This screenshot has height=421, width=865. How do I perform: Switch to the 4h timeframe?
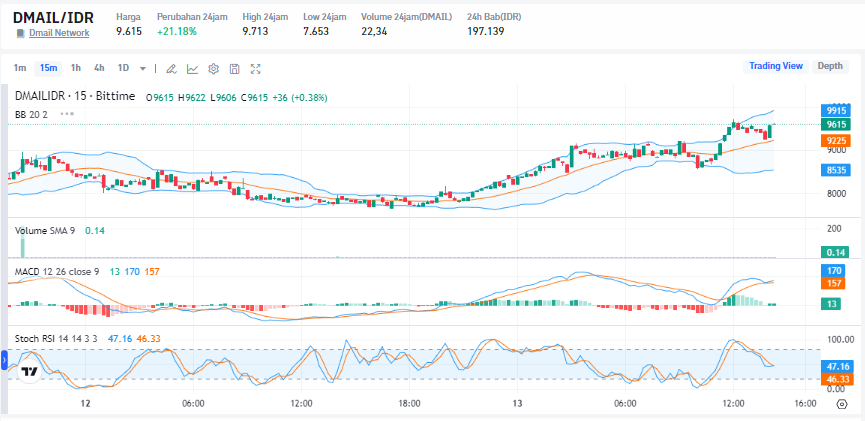pyautogui.click(x=99, y=68)
